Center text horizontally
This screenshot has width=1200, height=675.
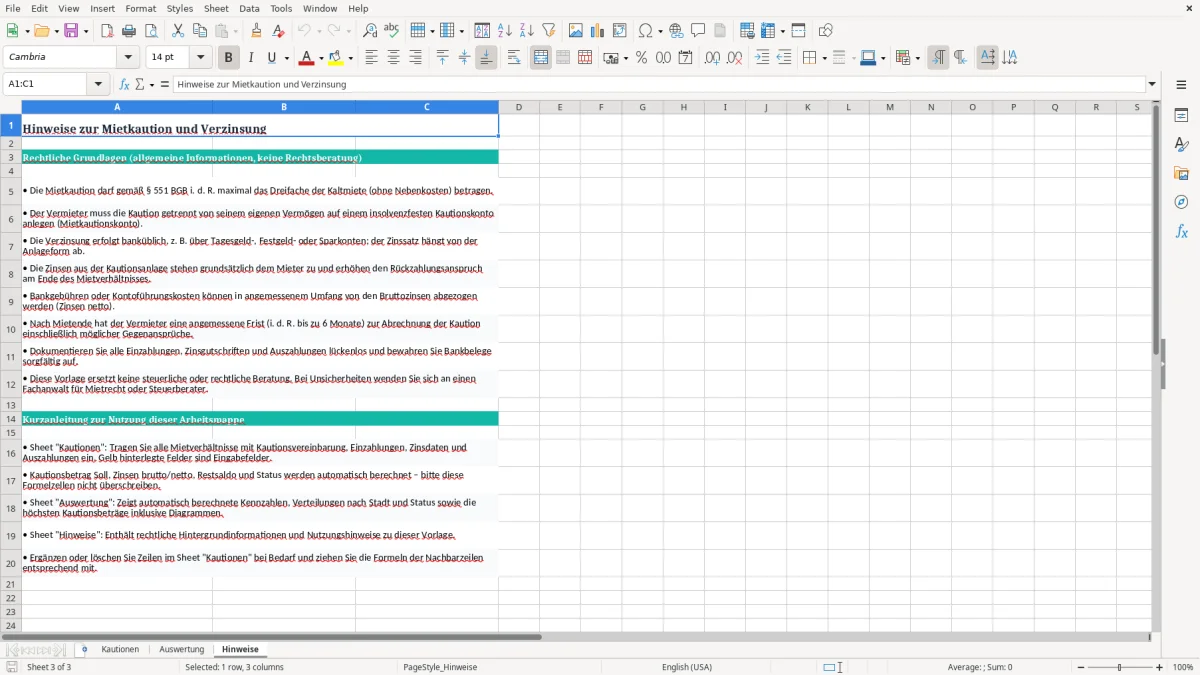394,58
